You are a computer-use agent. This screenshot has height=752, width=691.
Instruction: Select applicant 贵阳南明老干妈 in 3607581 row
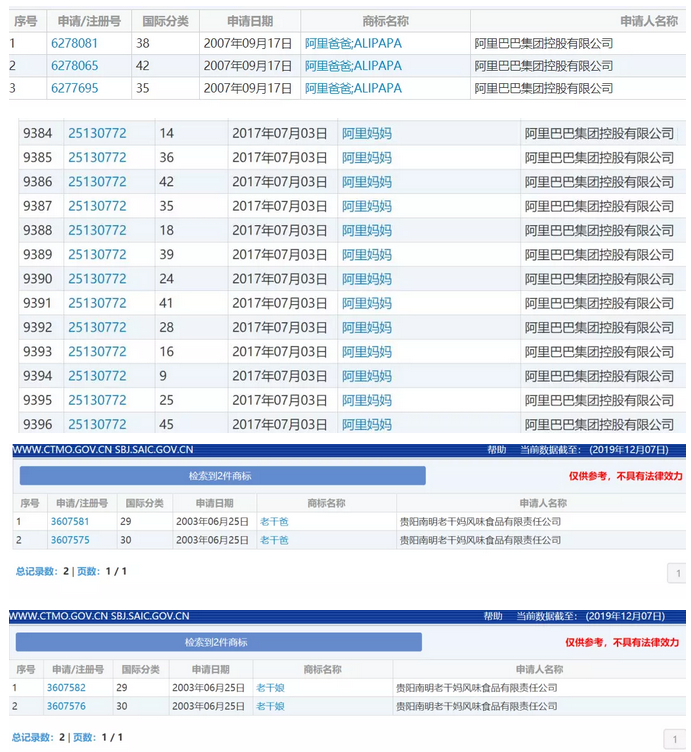click(x=480, y=521)
